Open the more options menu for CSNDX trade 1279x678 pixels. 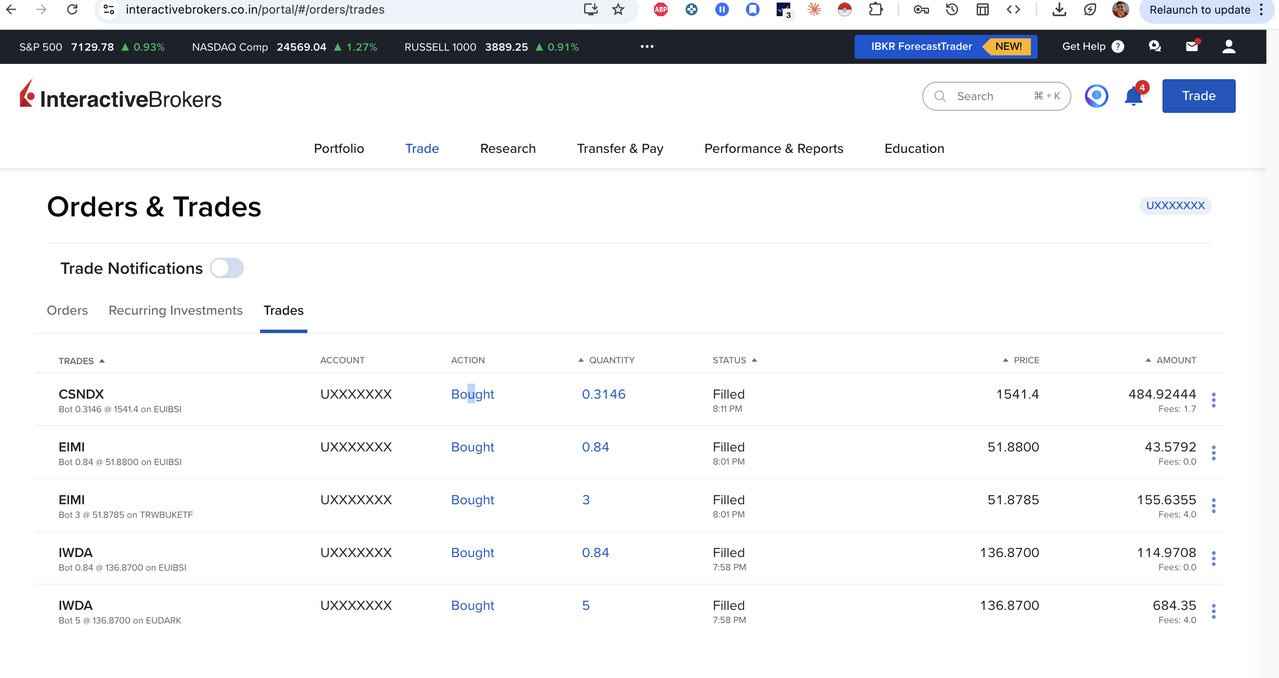1213,400
